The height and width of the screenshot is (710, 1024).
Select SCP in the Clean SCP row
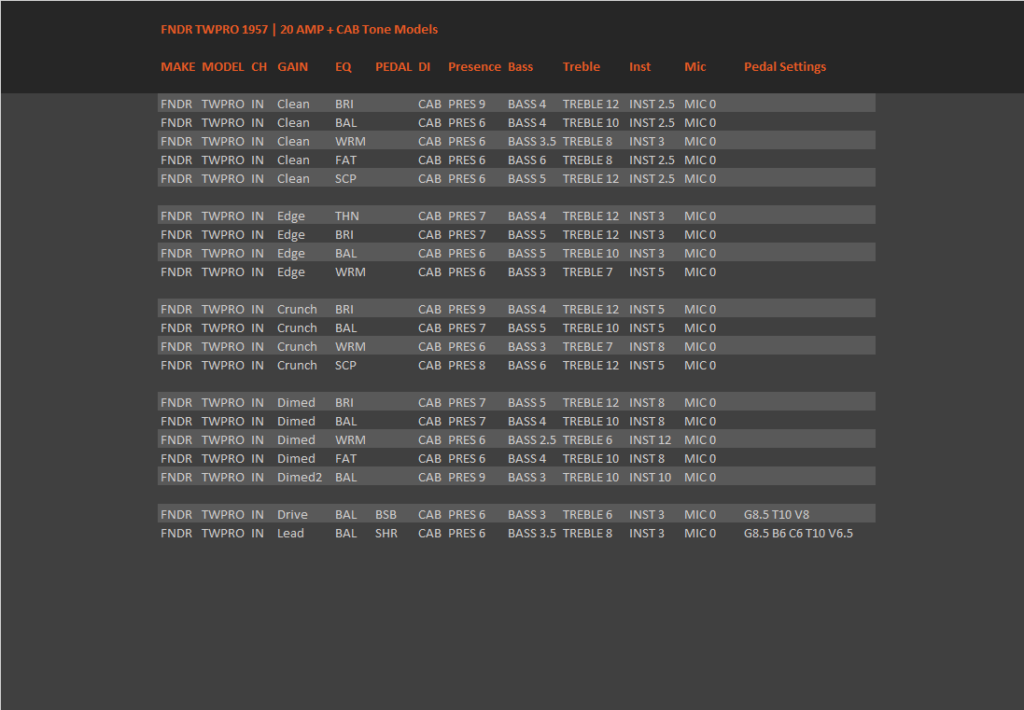coord(346,178)
